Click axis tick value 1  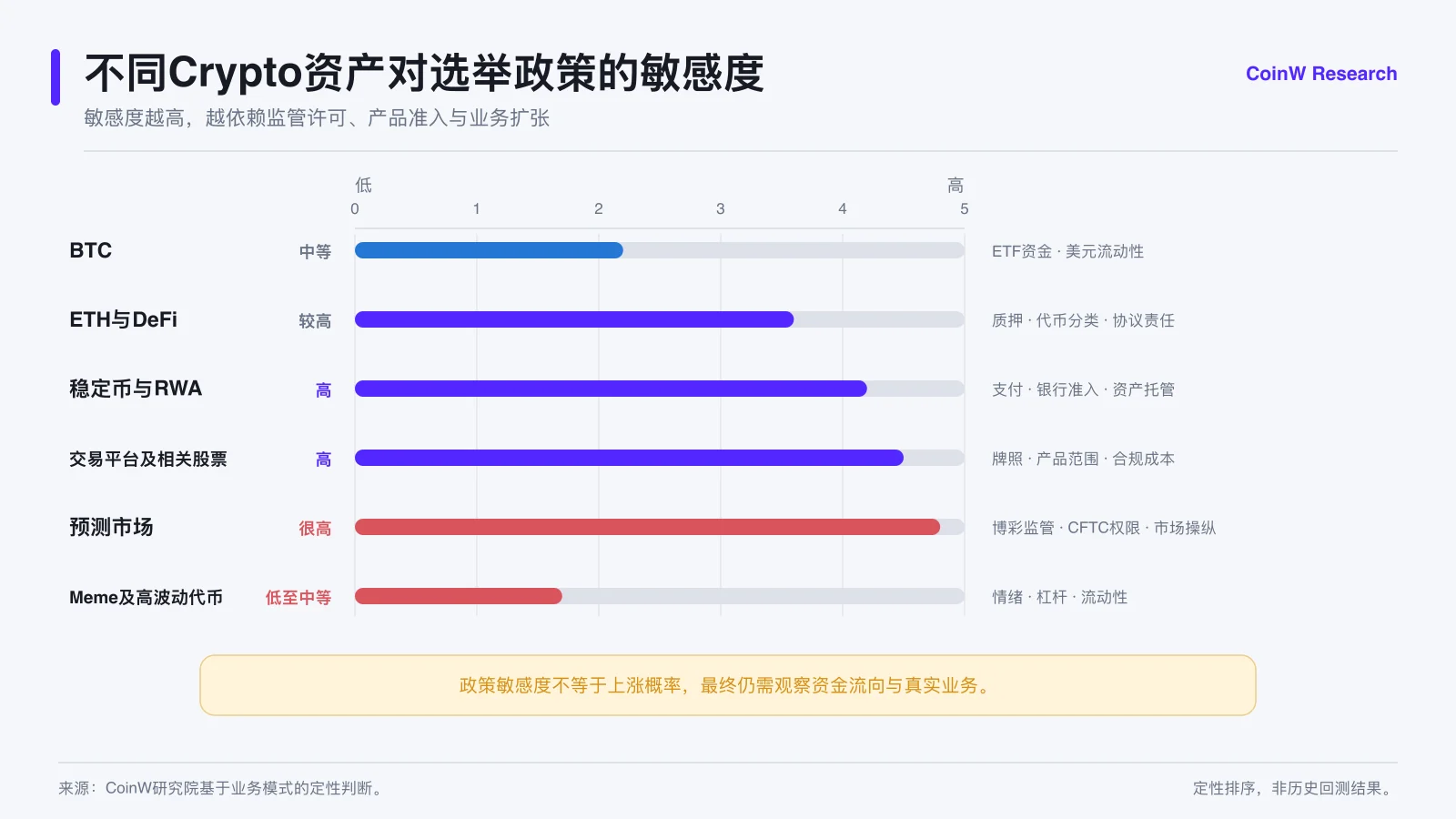point(477,208)
